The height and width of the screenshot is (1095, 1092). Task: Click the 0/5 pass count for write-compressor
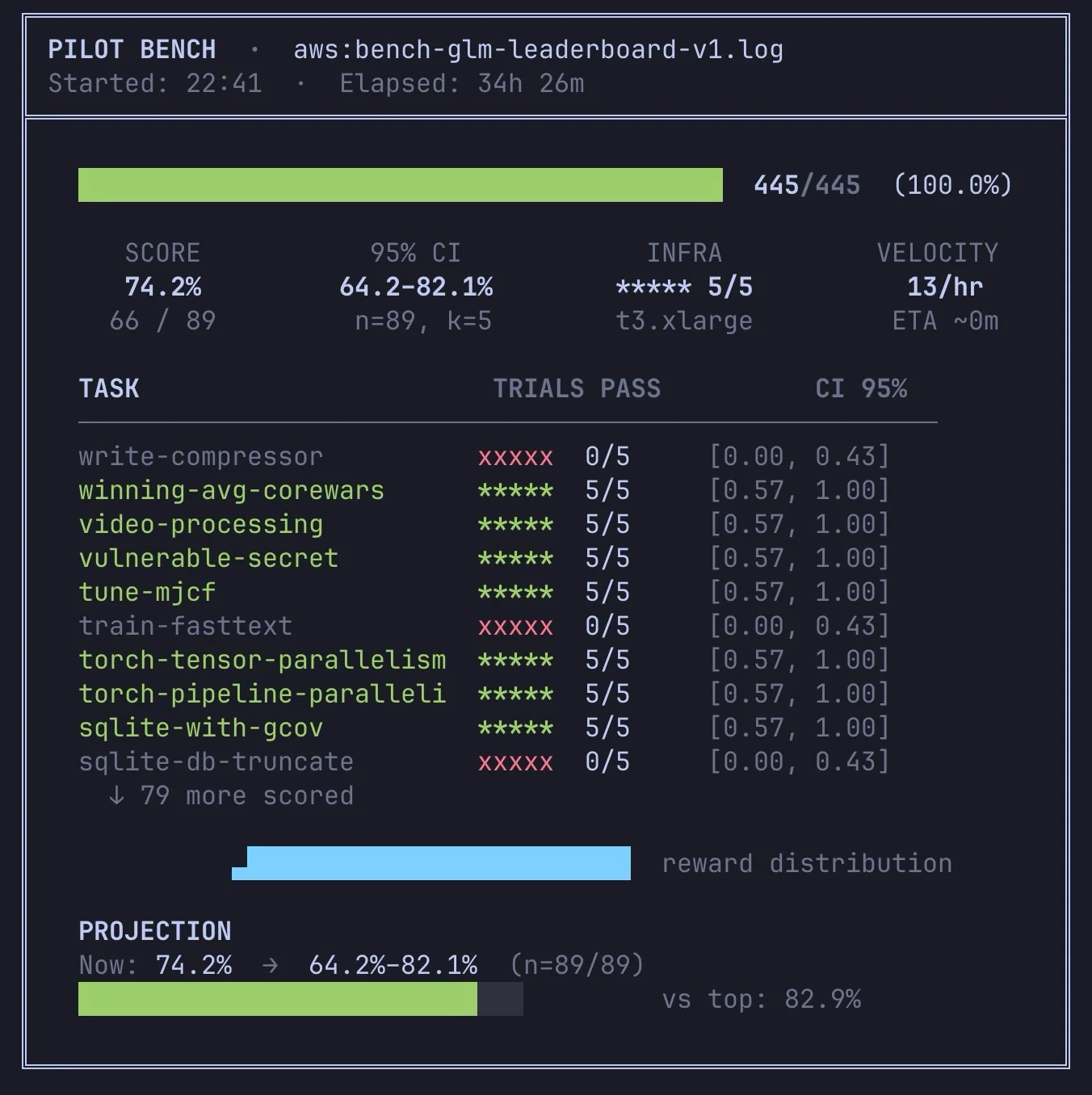pos(607,456)
